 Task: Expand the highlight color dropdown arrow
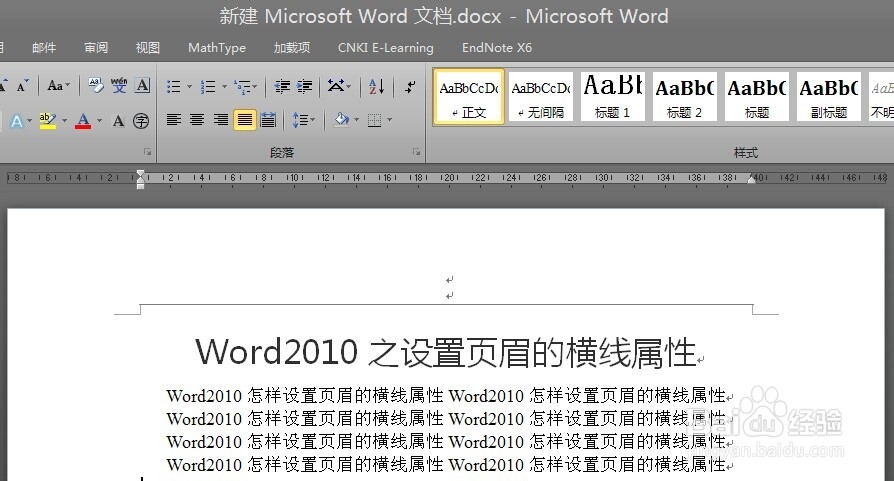click(x=64, y=121)
